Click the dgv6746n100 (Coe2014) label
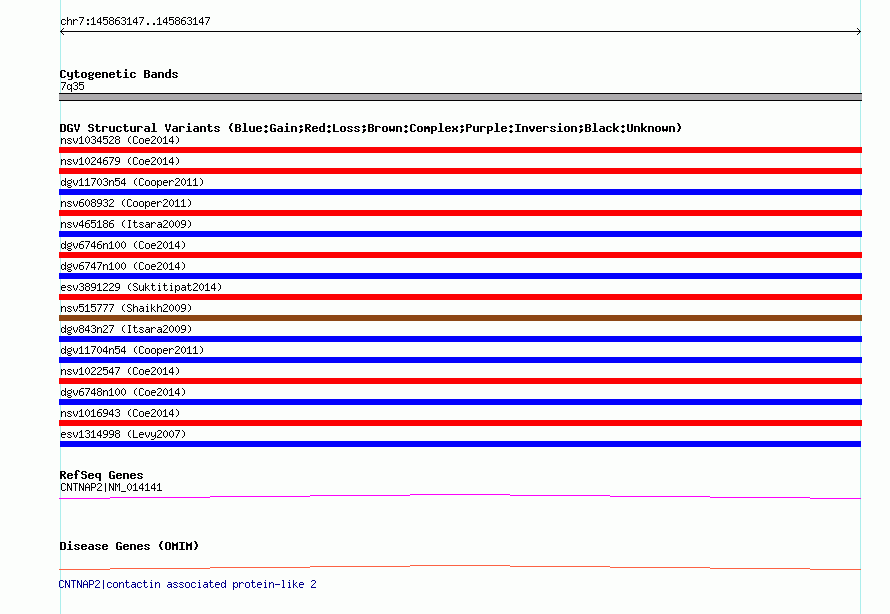 pos(123,245)
